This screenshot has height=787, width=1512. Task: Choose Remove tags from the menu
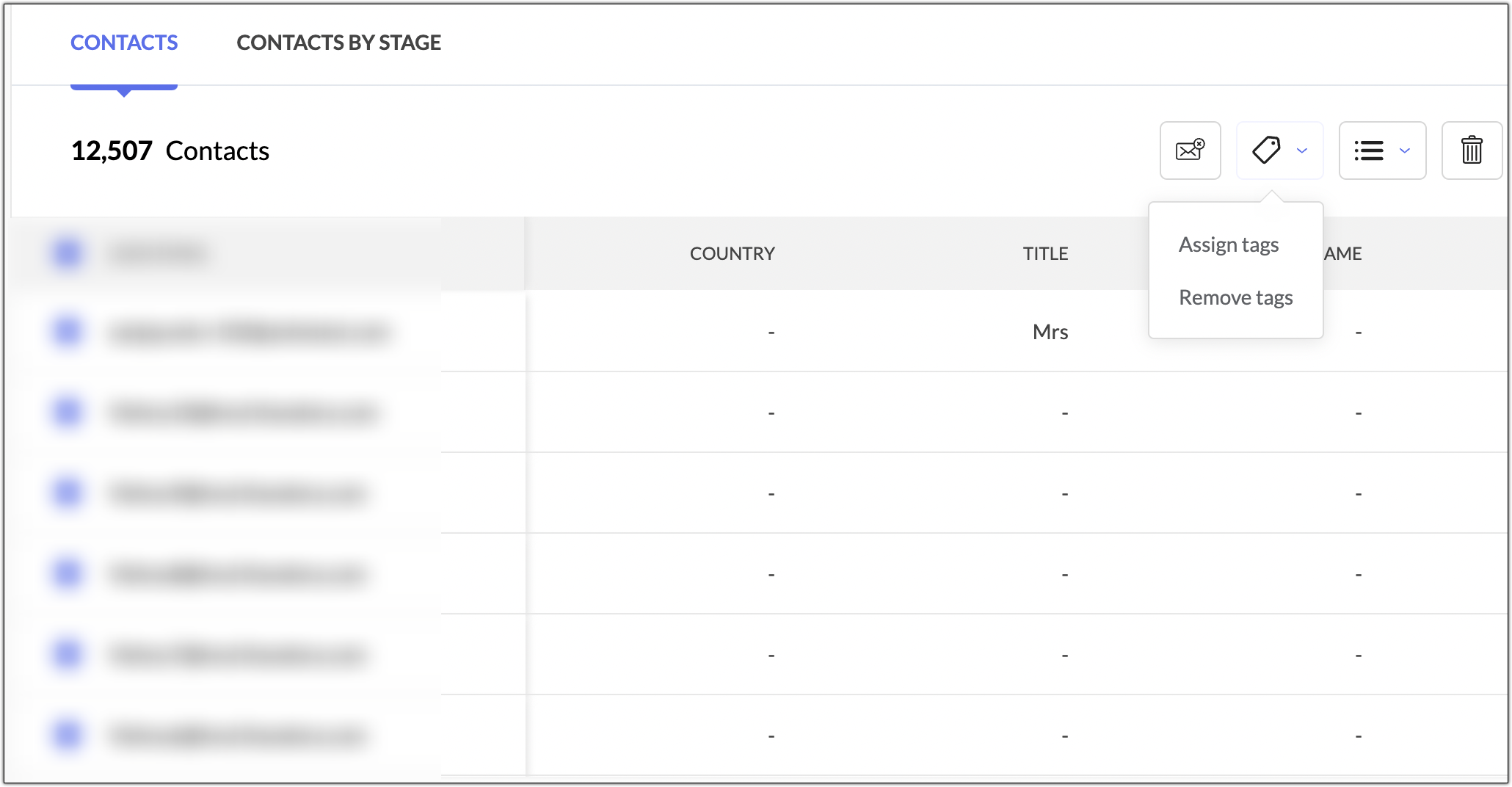(x=1235, y=297)
